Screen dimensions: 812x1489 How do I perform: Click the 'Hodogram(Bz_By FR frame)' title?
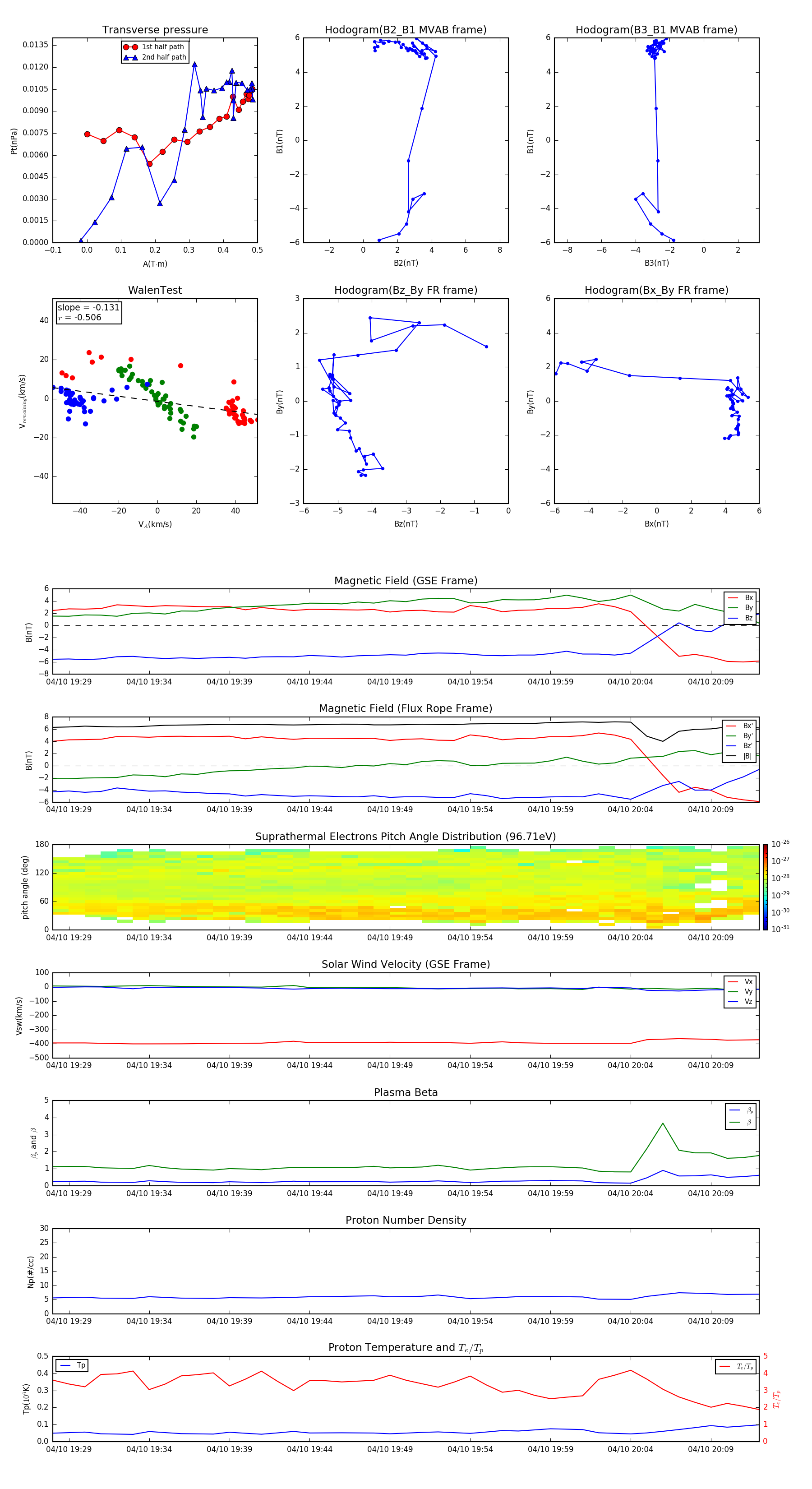[406, 290]
